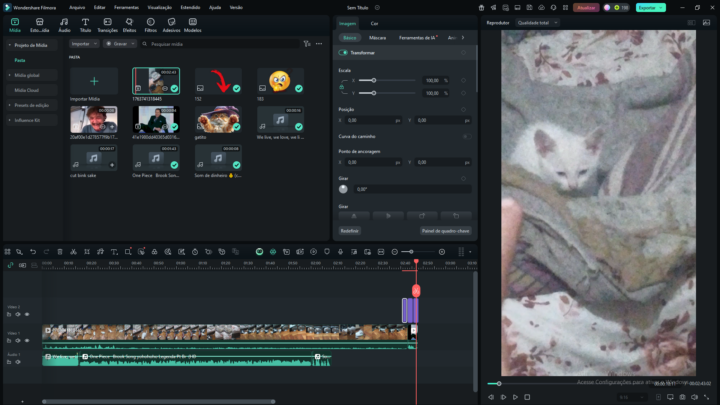Open the Efeitos library

coord(129,26)
